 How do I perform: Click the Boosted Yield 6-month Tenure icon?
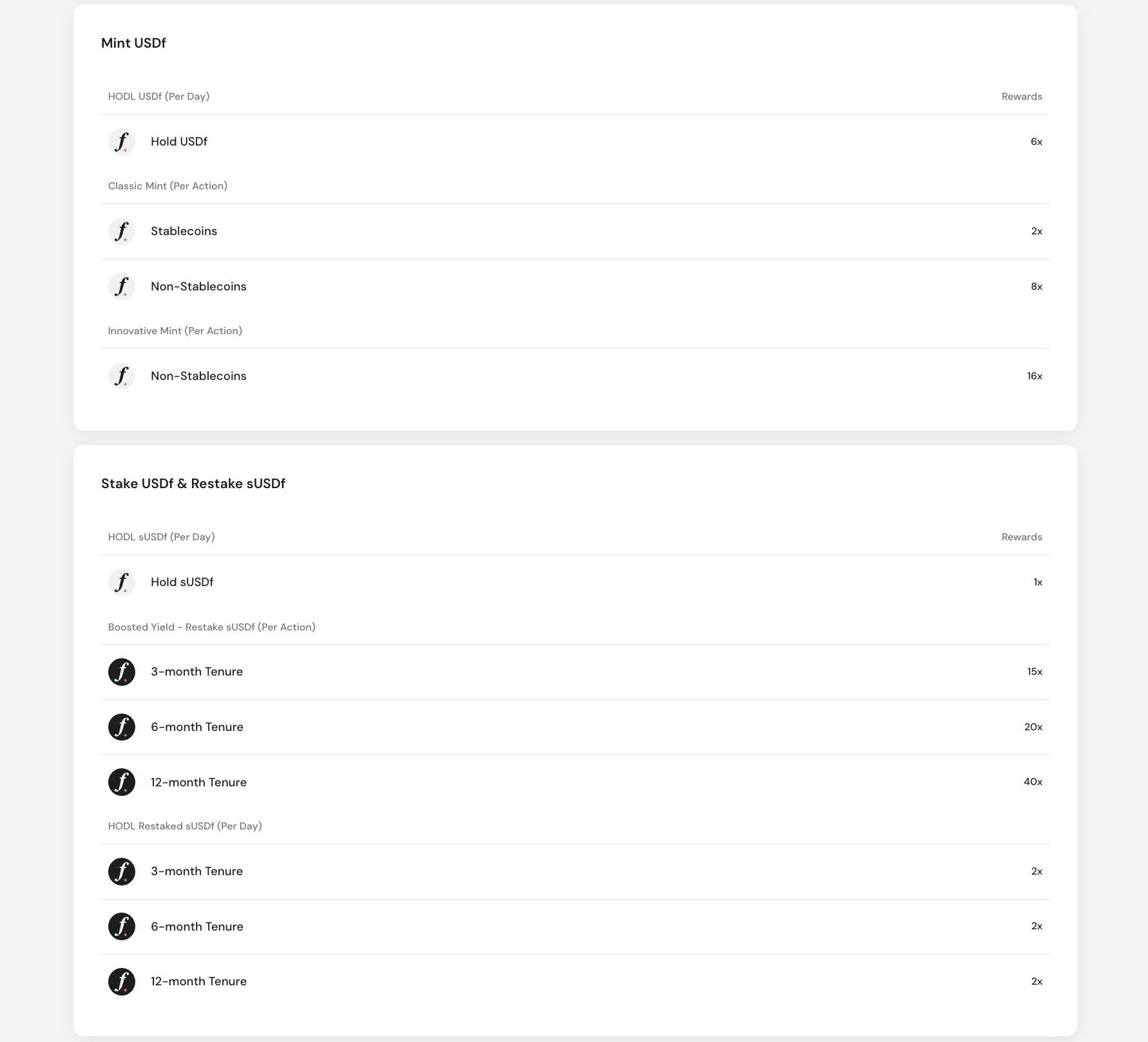click(122, 727)
